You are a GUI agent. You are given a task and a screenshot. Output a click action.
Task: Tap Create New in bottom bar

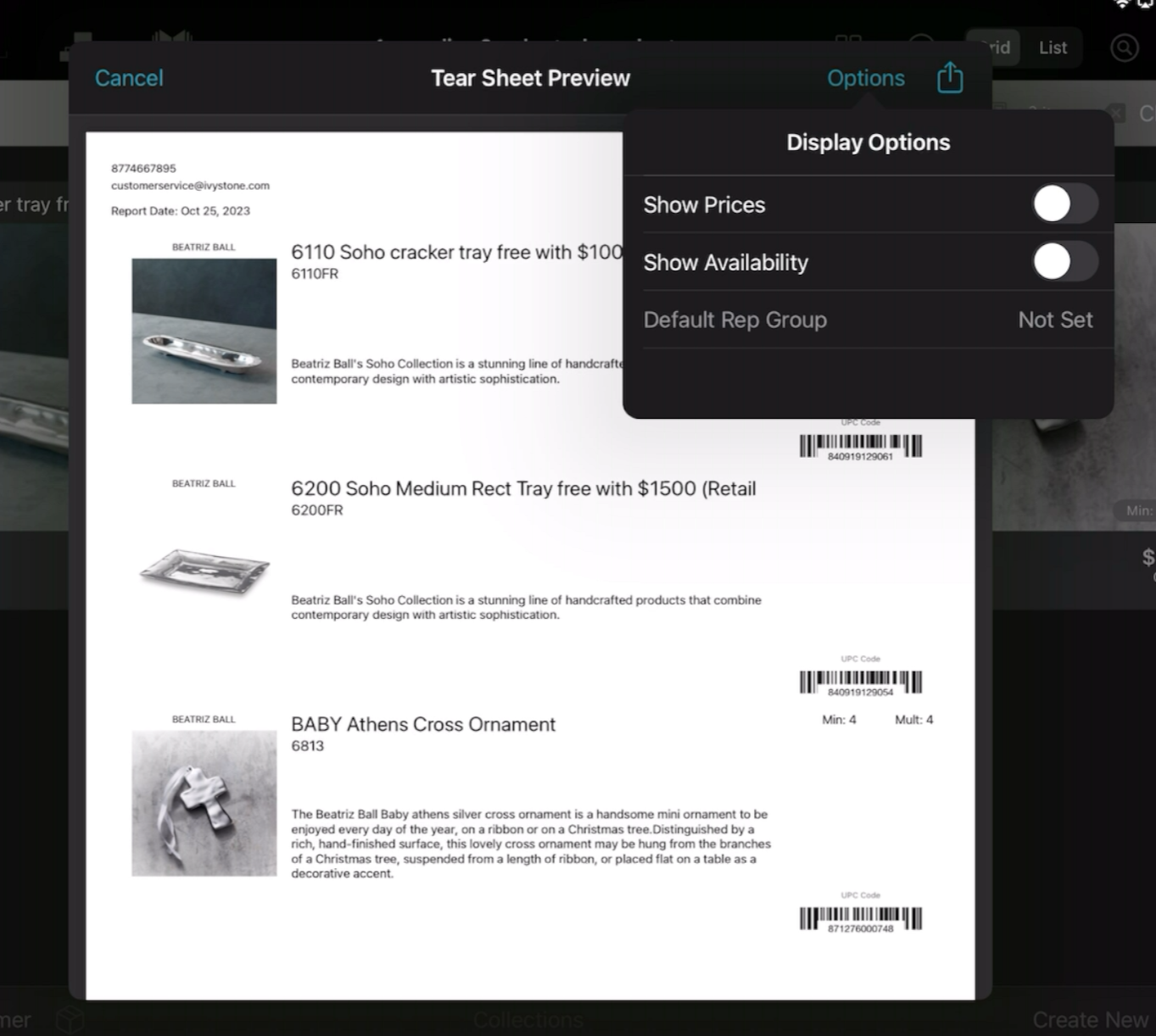pyautogui.click(x=1090, y=1020)
